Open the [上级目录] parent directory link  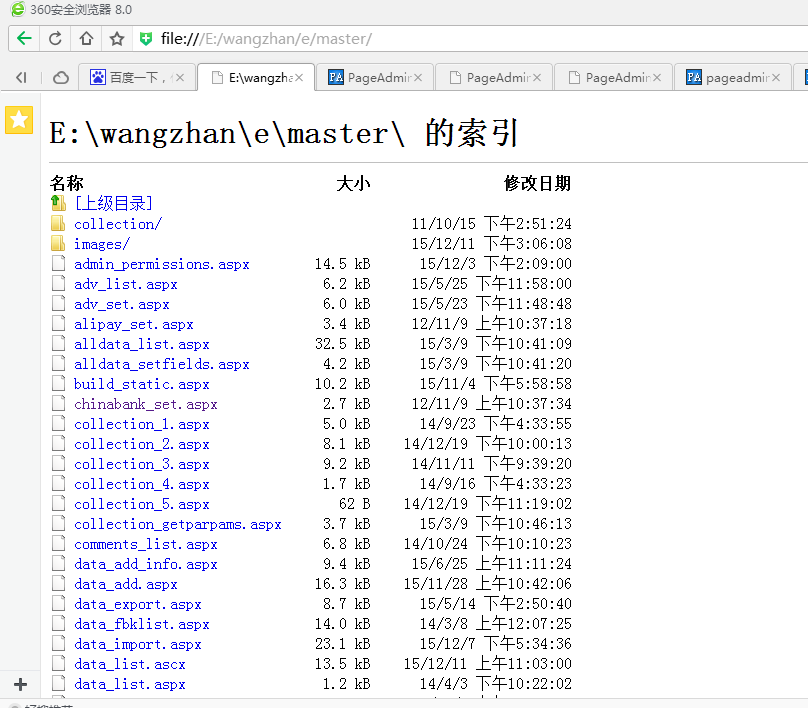(x=113, y=204)
